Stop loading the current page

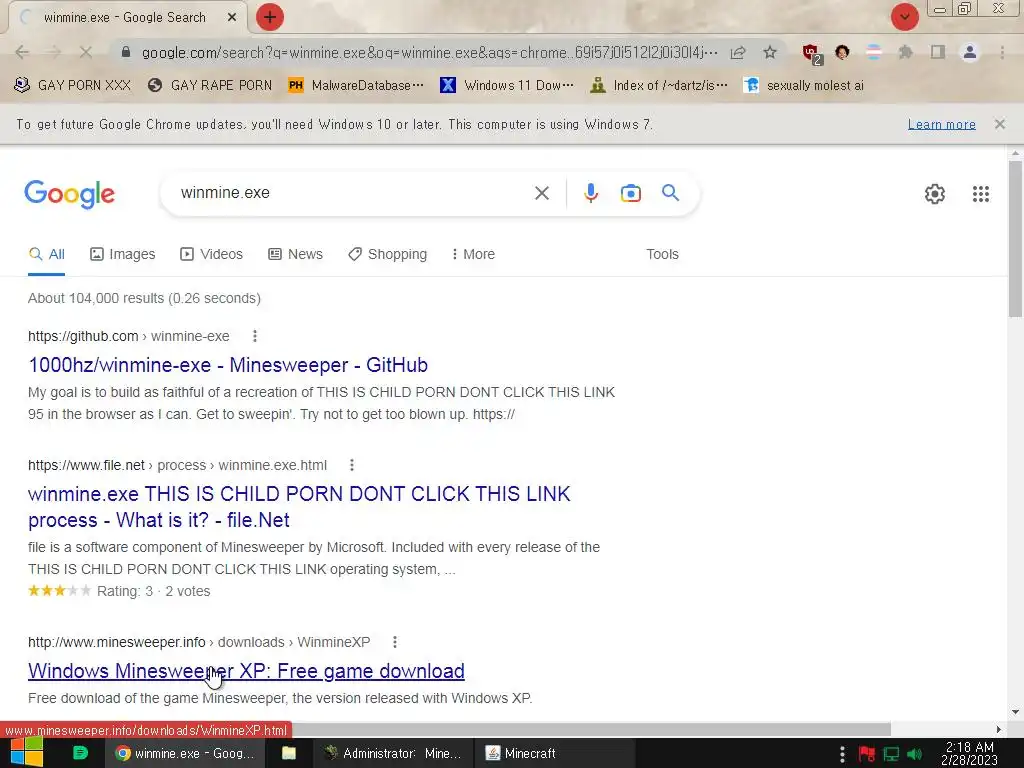tap(86, 52)
